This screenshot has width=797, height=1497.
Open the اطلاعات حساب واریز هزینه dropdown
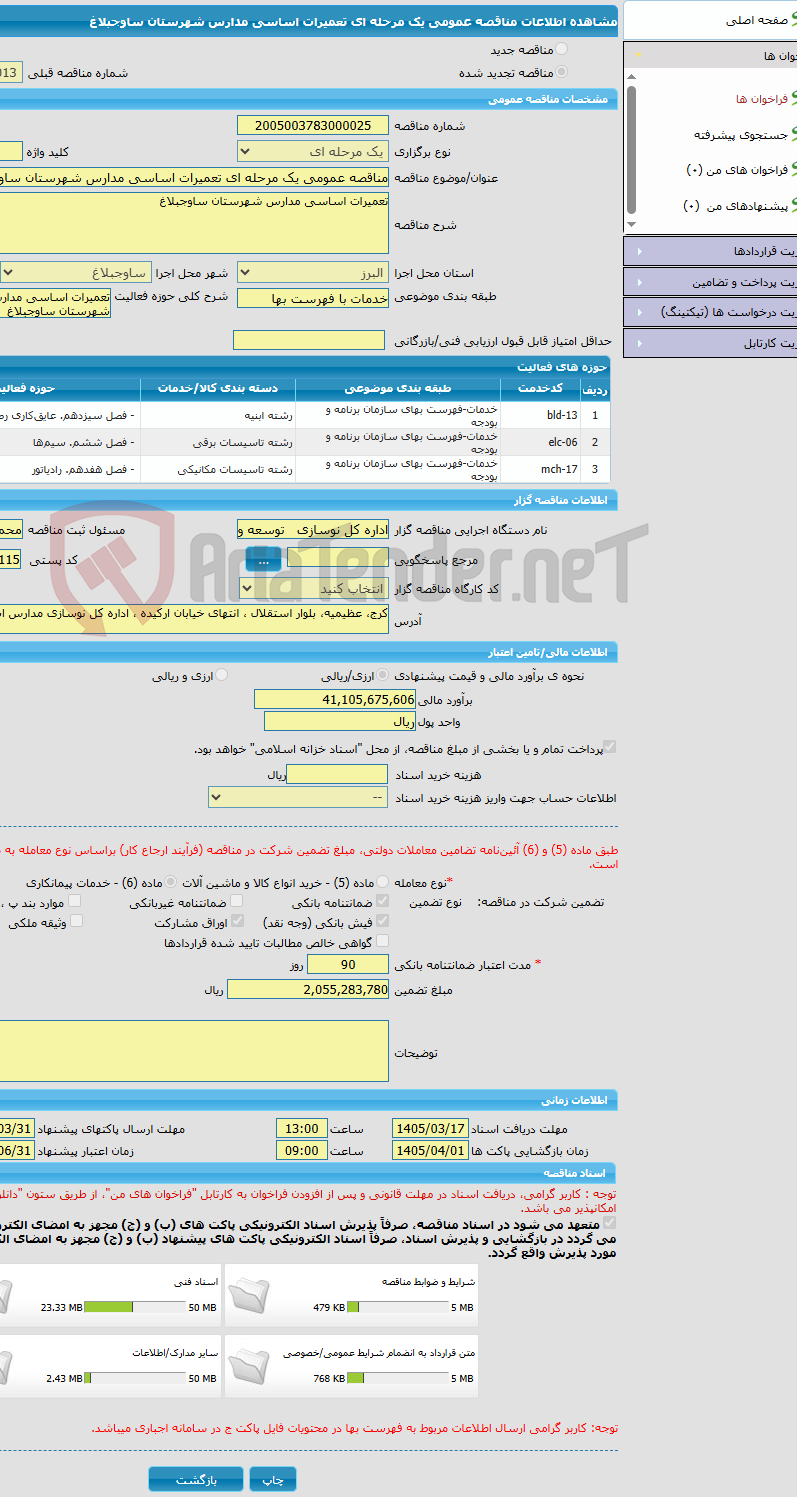click(298, 797)
